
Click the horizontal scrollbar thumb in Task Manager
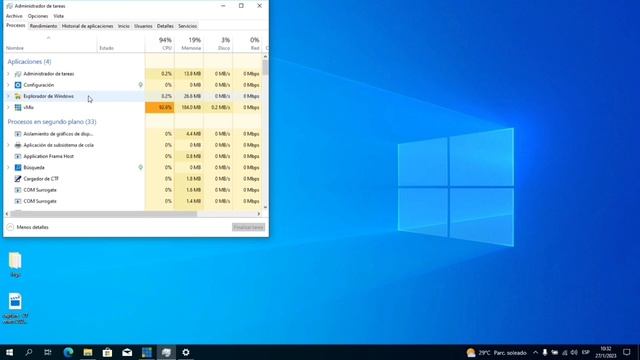tap(103, 213)
